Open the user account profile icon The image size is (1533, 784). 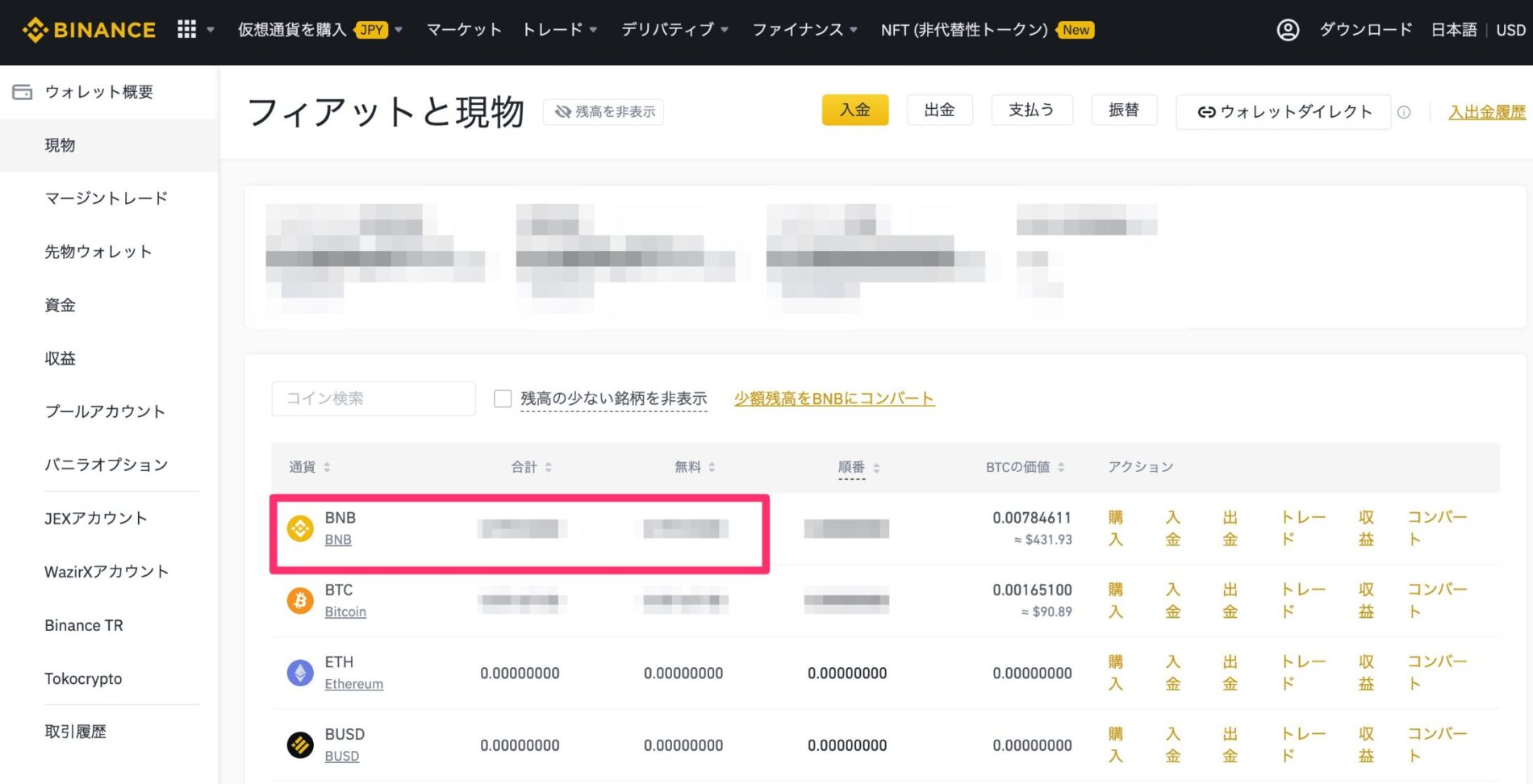click(1288, 30)
